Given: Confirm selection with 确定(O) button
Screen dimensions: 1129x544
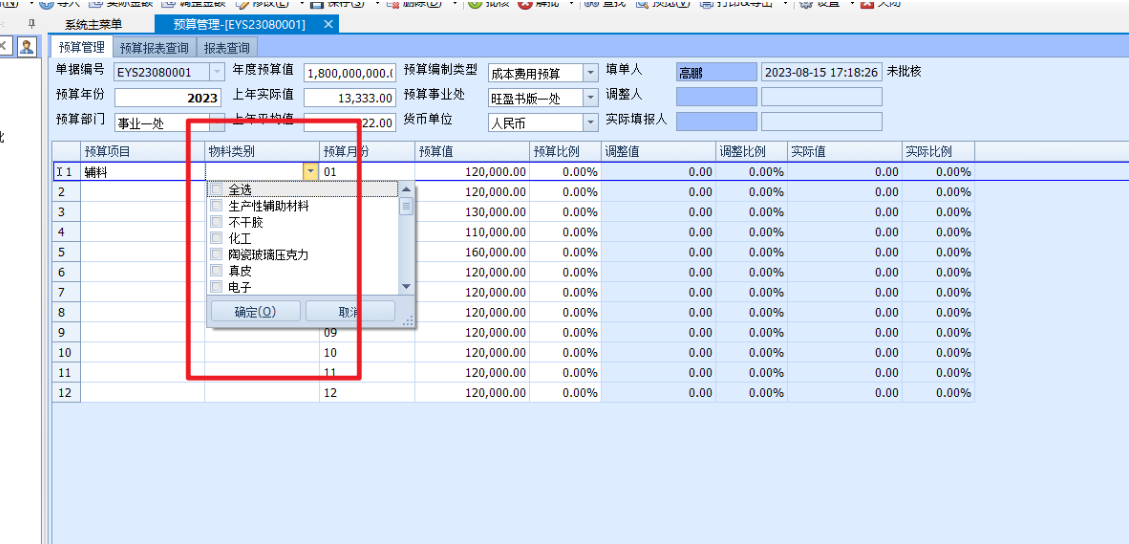Looking at the screenshot, I should 255,311.
